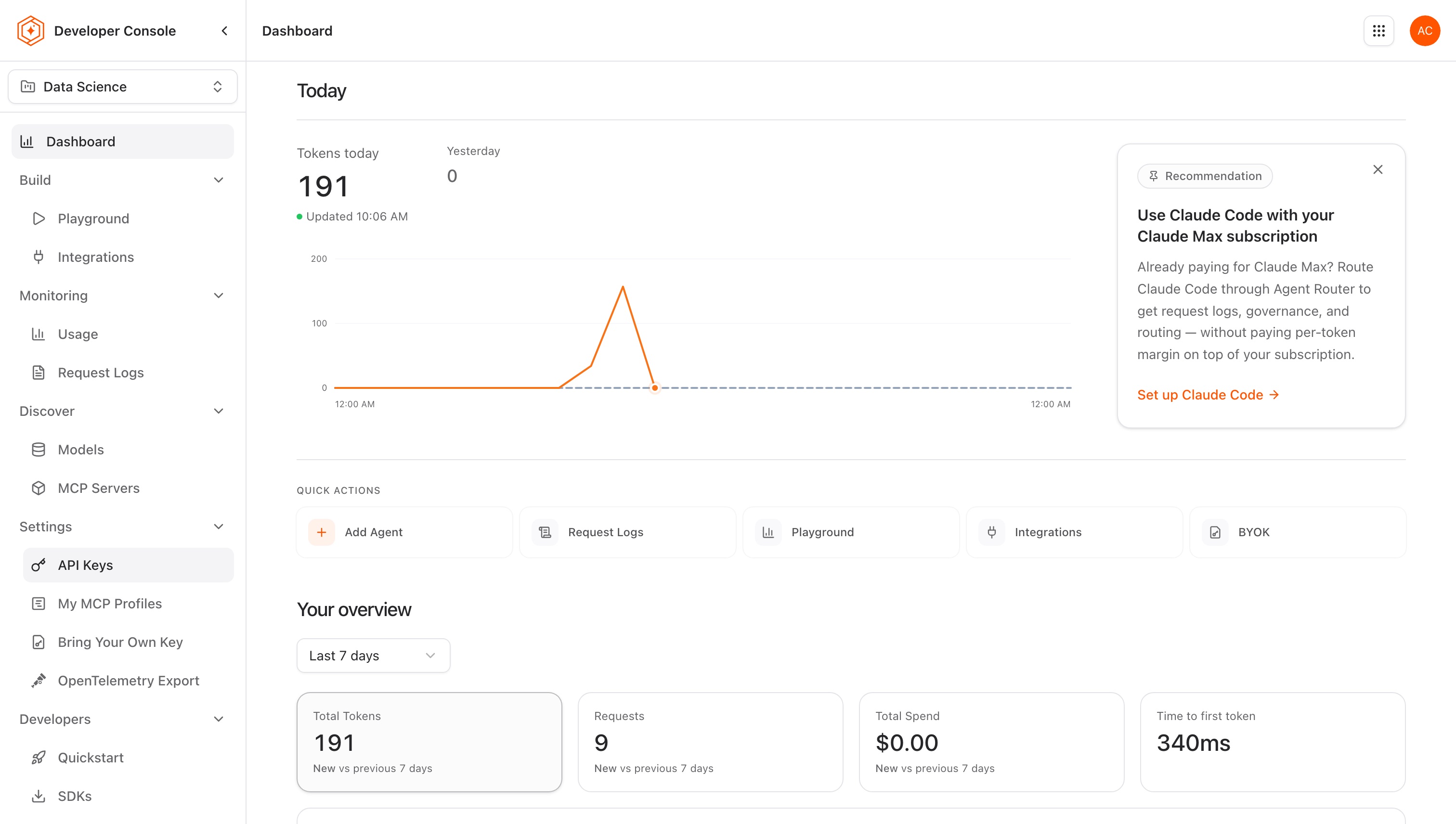Open Usage label under Monitoring
Viewport: 1456px width, 824px height.
tap(78, 334)
